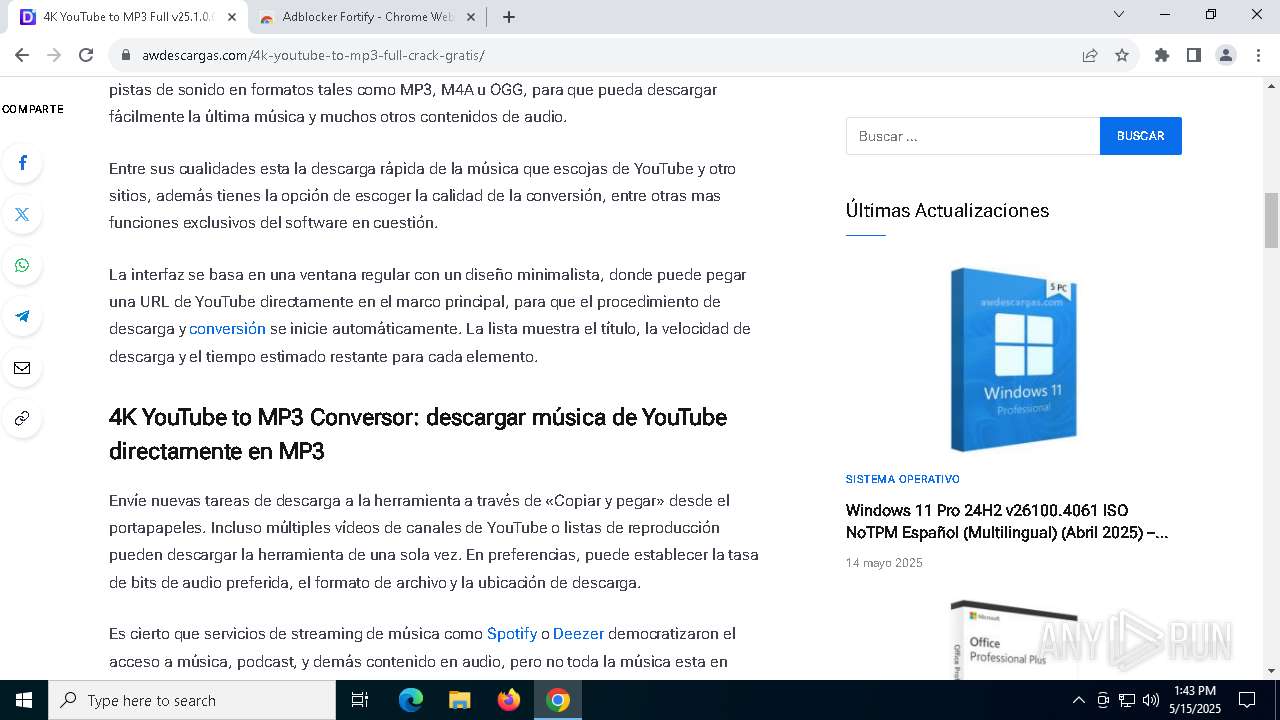Screen dimensions: 1280x720
Task: Click the taskbar search box
Action: [x=192, y=700]
